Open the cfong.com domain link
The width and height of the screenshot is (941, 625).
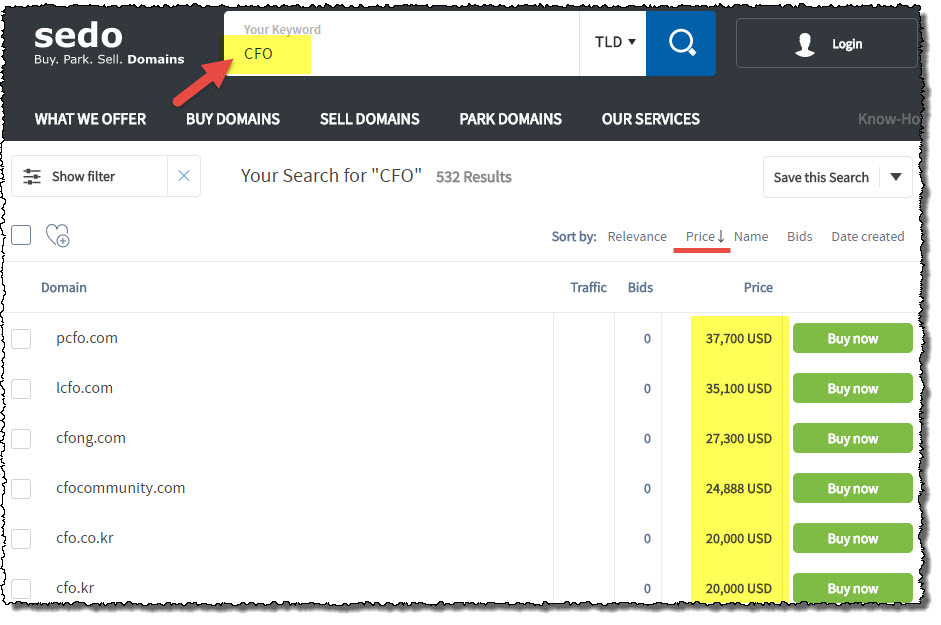pyautogui.click(x=91, y=438)
